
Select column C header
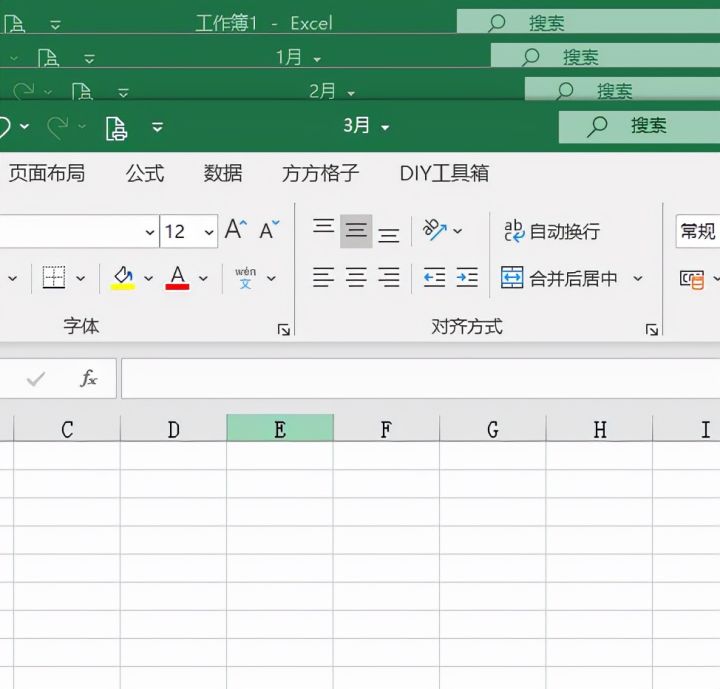point(67,429)
